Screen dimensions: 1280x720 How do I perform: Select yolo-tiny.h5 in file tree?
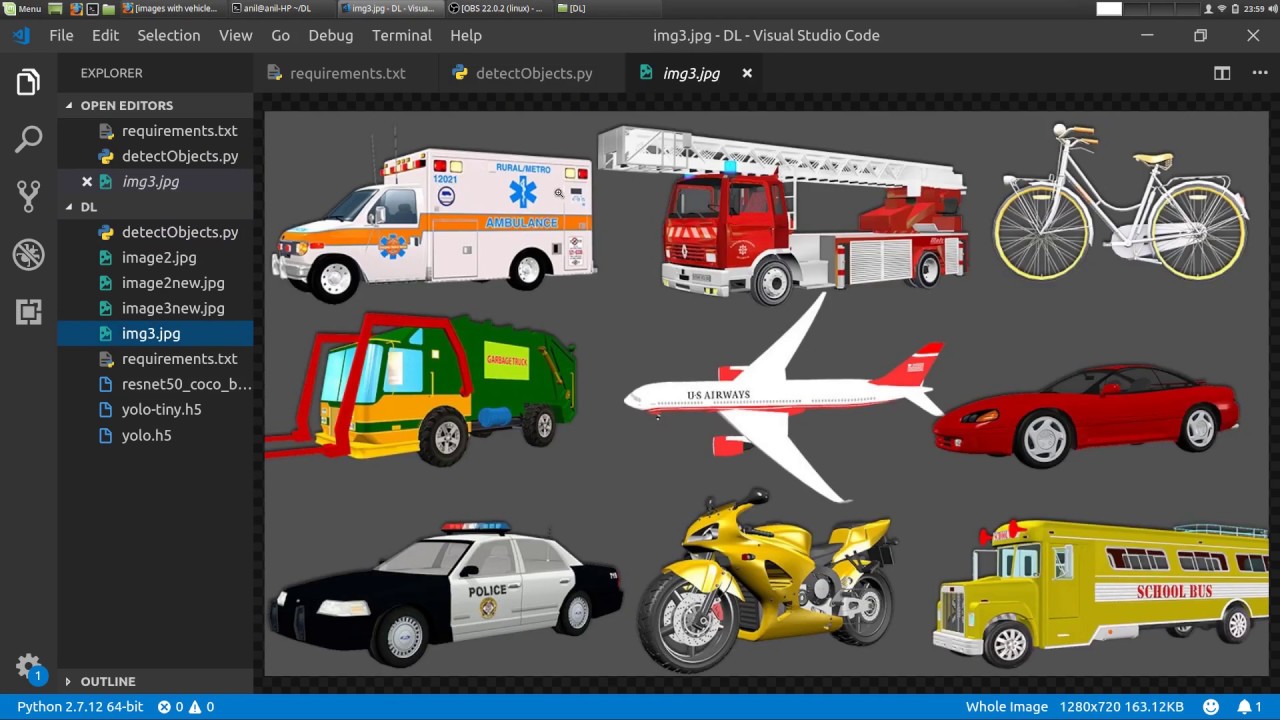coord(155,409)
